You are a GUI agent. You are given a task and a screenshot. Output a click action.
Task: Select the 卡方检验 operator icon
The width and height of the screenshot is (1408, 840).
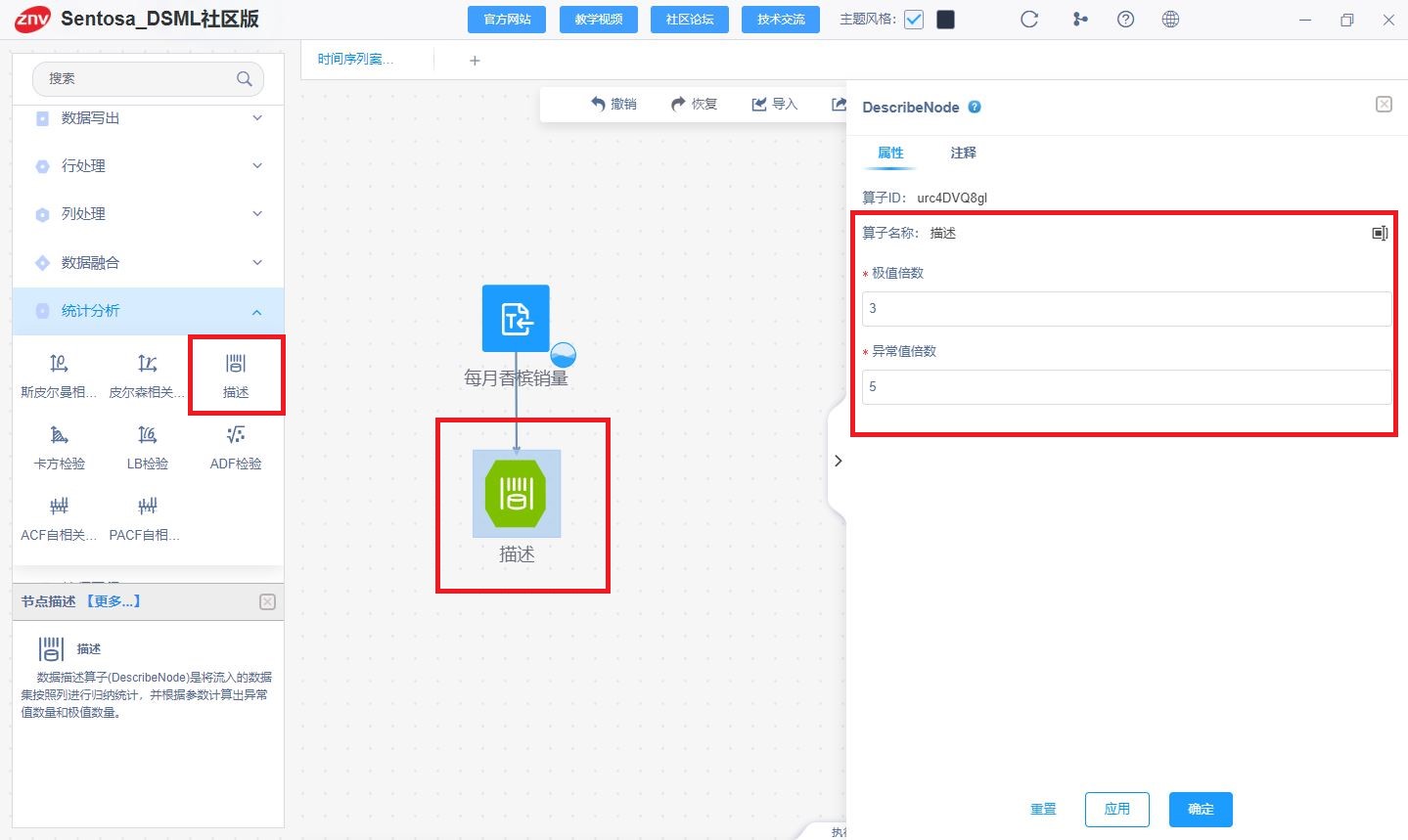pyautogui.click(x=59, y=435)
